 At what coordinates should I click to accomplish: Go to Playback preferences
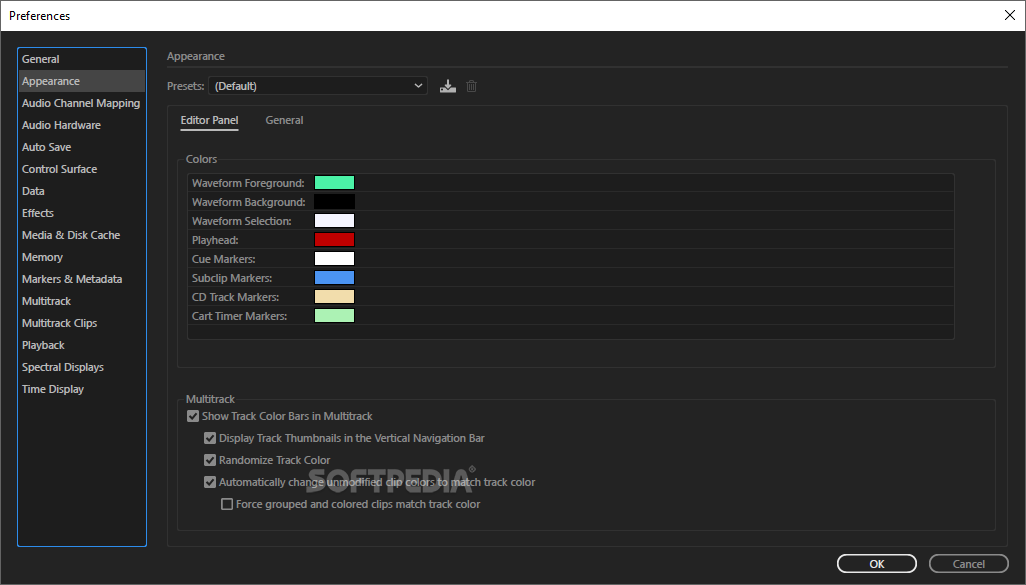82,346
